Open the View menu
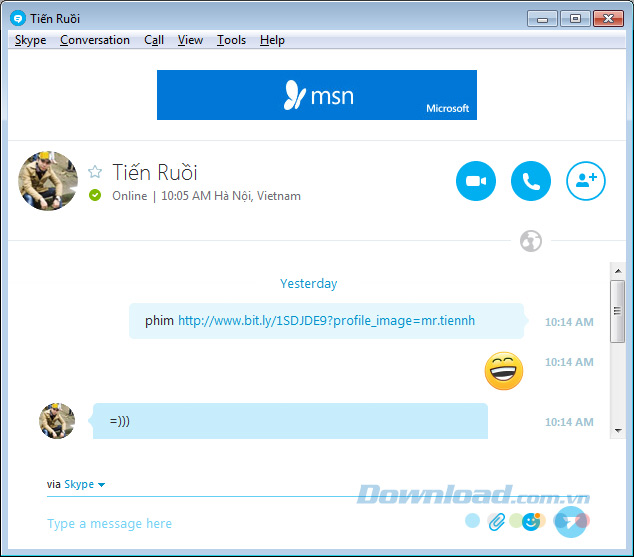Viewport: 634px width, 557px height. pos(190,40)
